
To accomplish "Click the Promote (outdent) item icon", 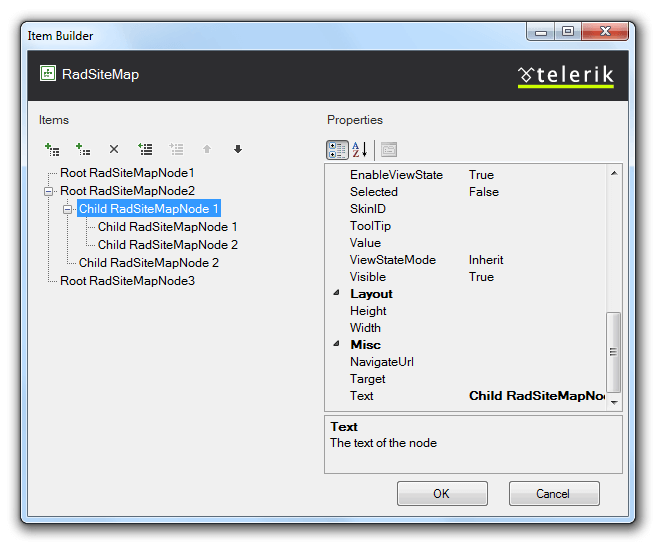I will [145, 149].
